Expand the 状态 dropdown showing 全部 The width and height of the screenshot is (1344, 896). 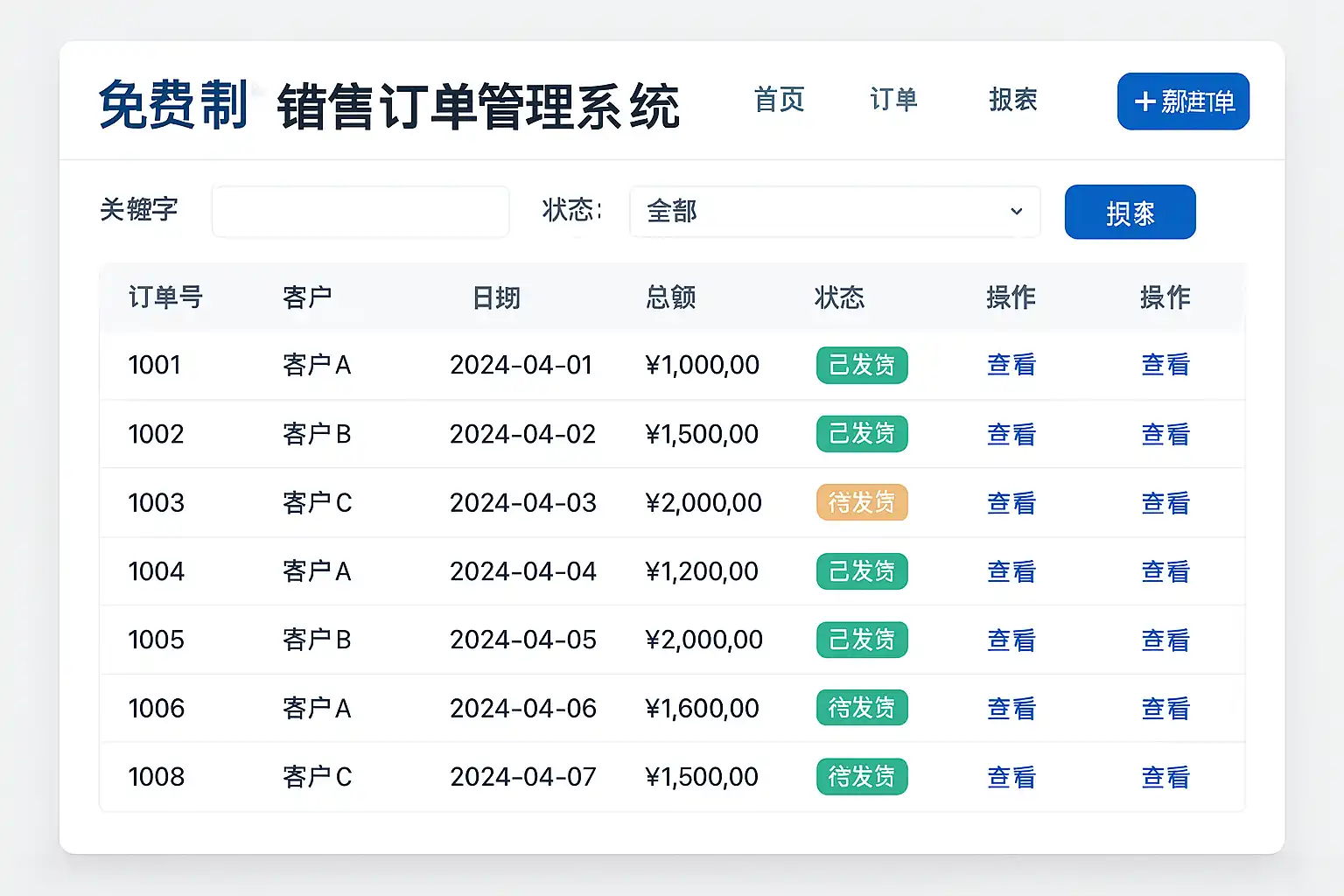pos(834,212)
